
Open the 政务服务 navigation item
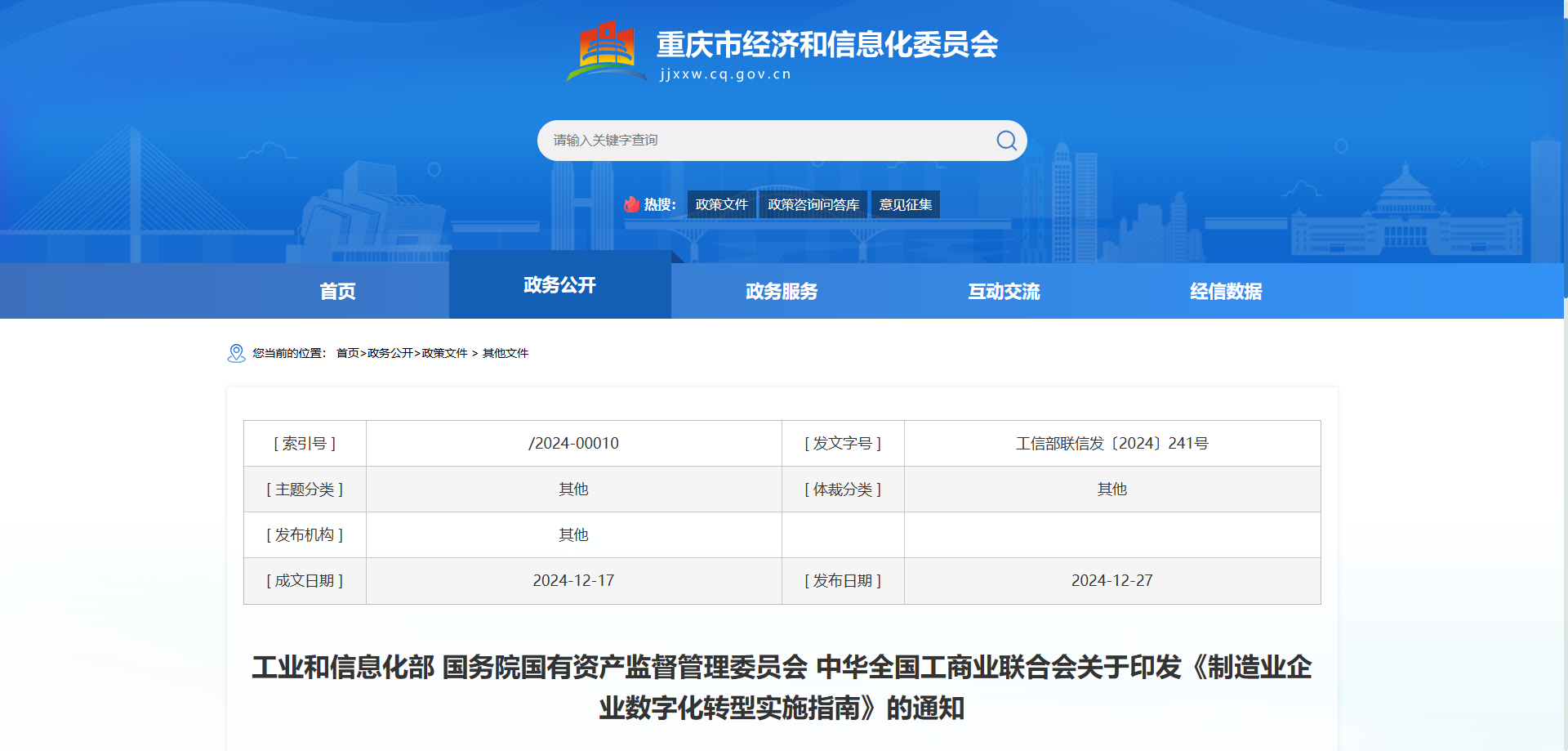[782, 292]
